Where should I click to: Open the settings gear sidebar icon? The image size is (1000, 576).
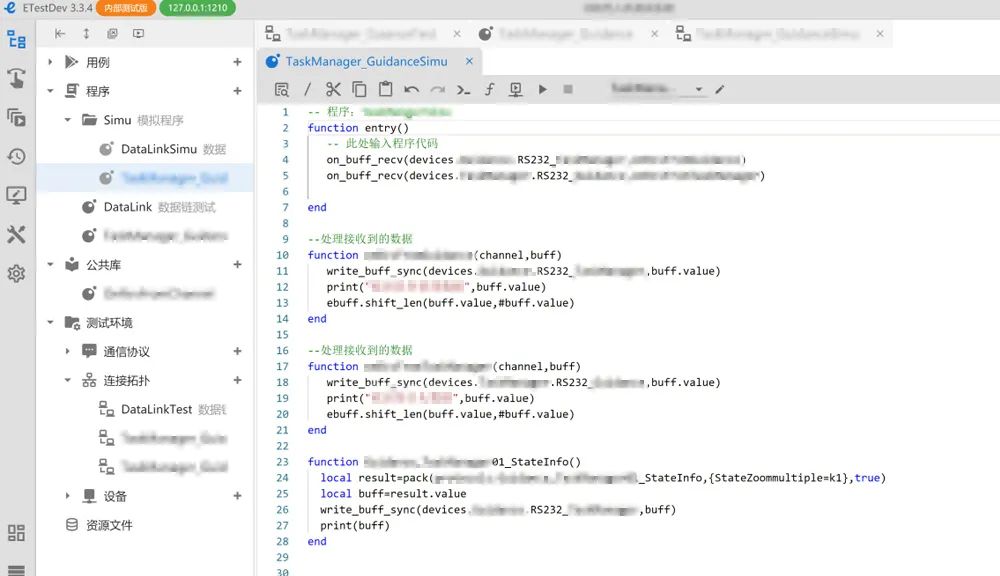click(x=17, y=273)
